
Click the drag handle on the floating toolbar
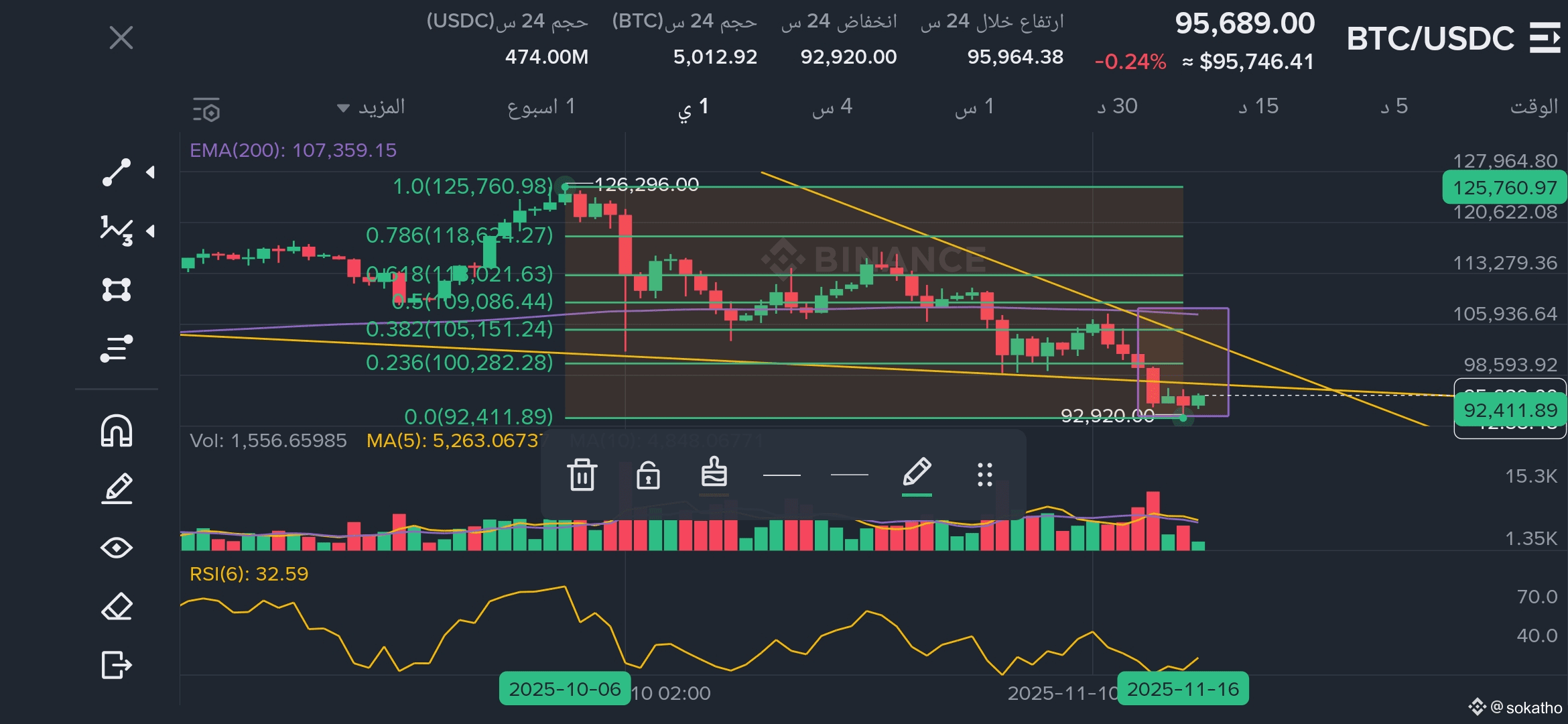pos(984,475)
